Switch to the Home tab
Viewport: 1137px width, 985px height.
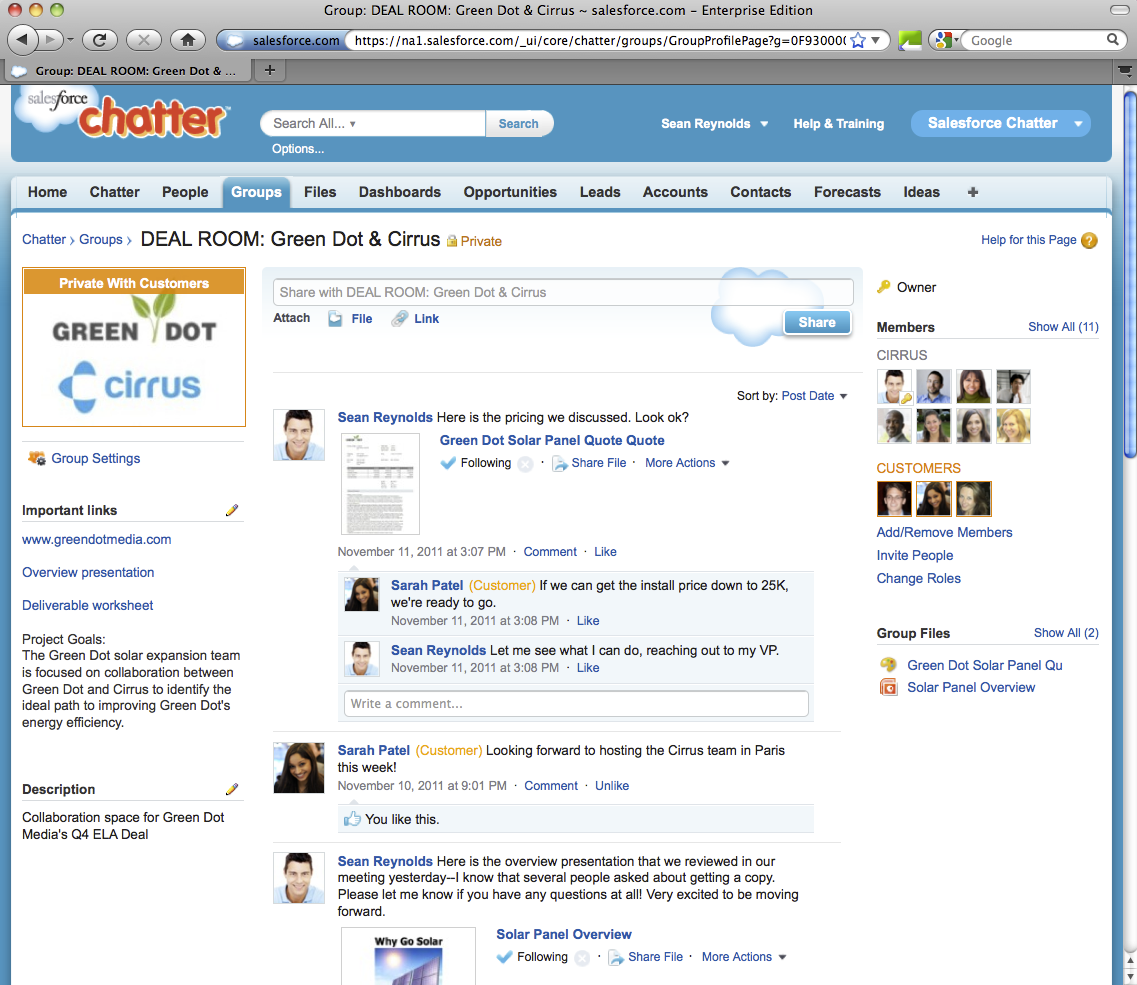tap(47, 192)
